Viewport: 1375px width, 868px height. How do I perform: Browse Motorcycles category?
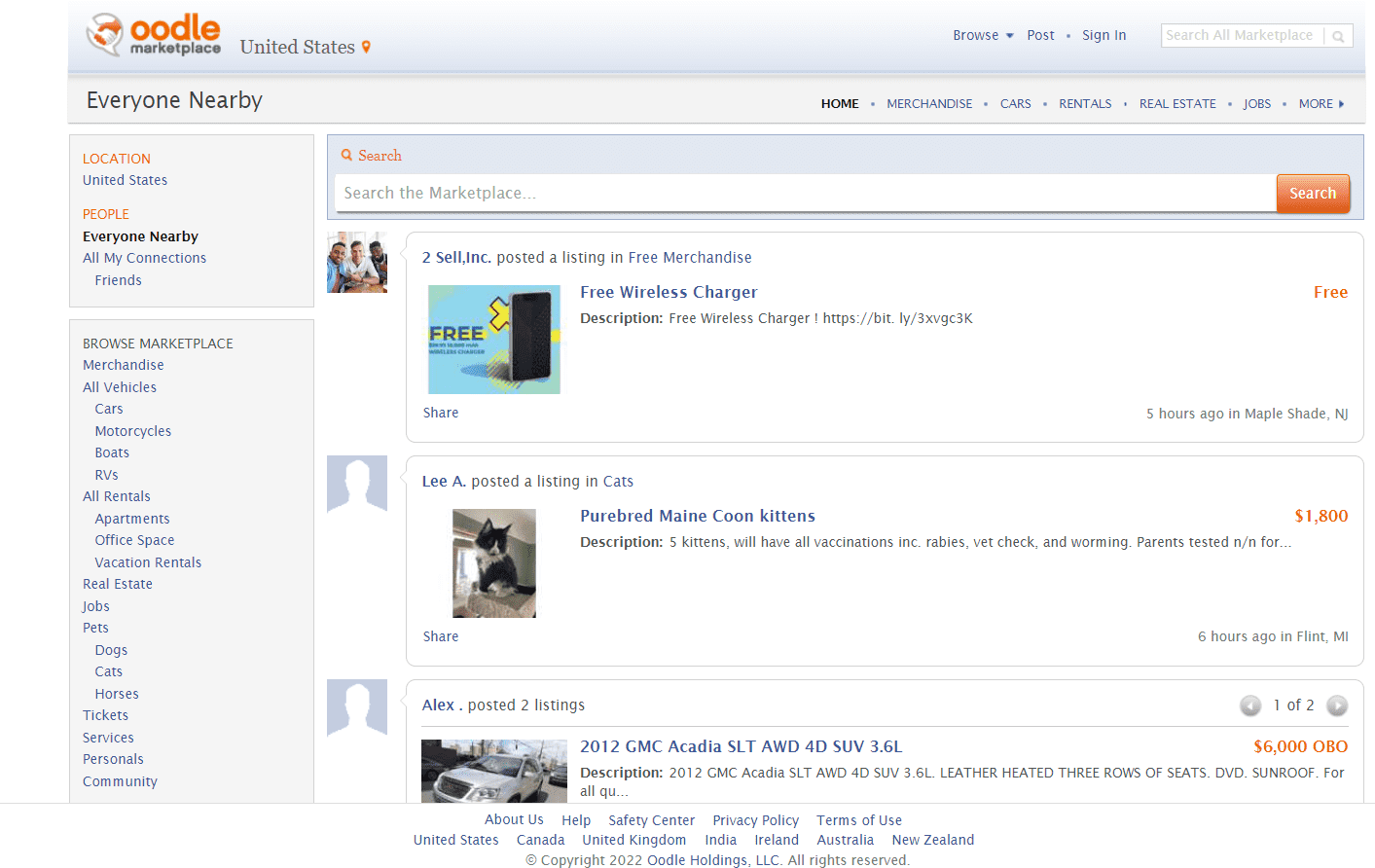[132, 431]
